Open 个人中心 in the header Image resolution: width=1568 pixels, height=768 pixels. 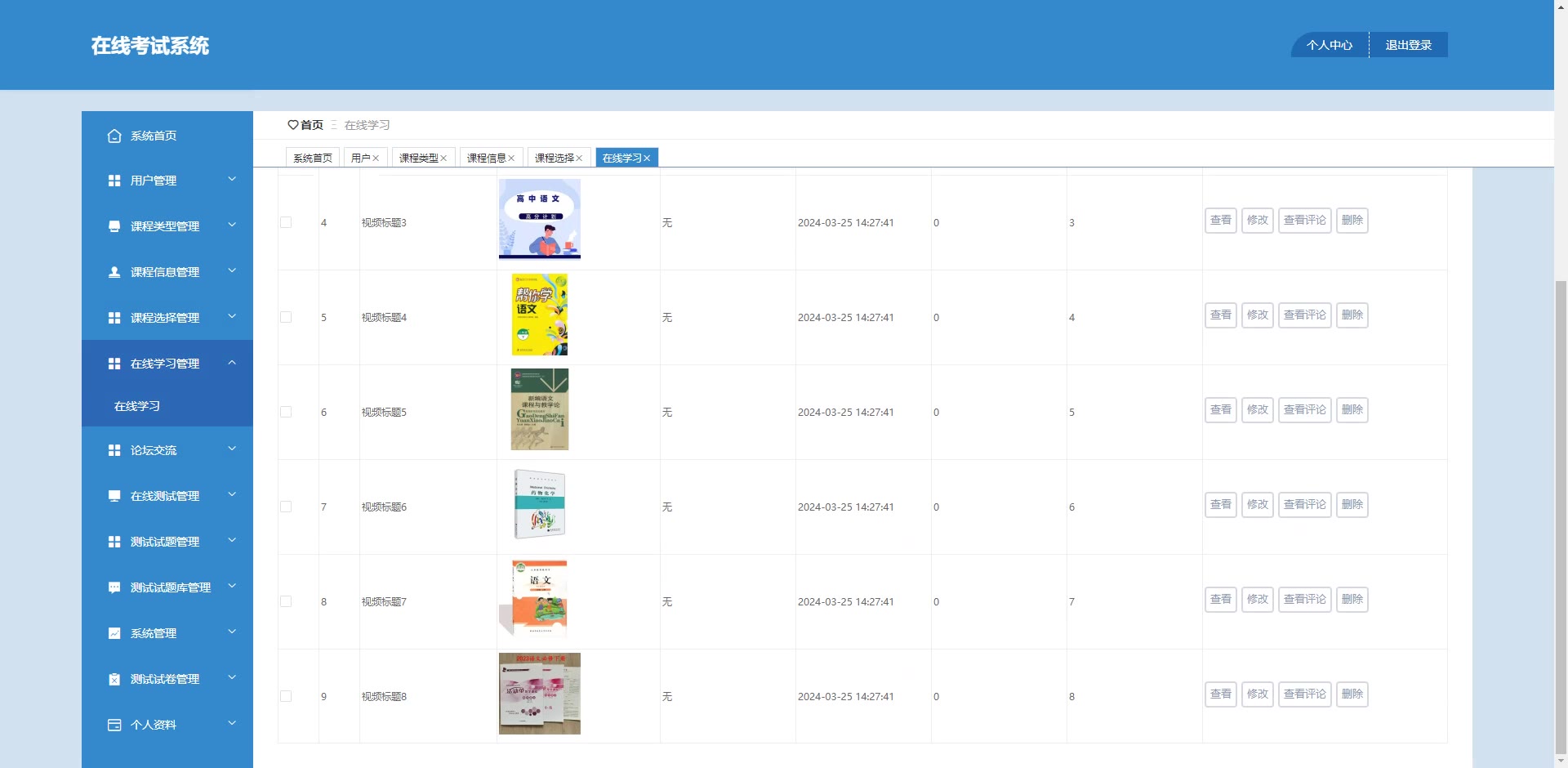point(1330,45)
